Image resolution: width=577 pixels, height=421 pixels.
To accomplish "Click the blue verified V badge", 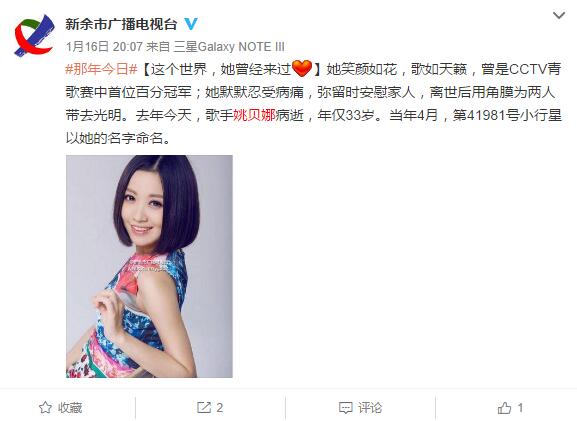I will click(x=191, y=24).
